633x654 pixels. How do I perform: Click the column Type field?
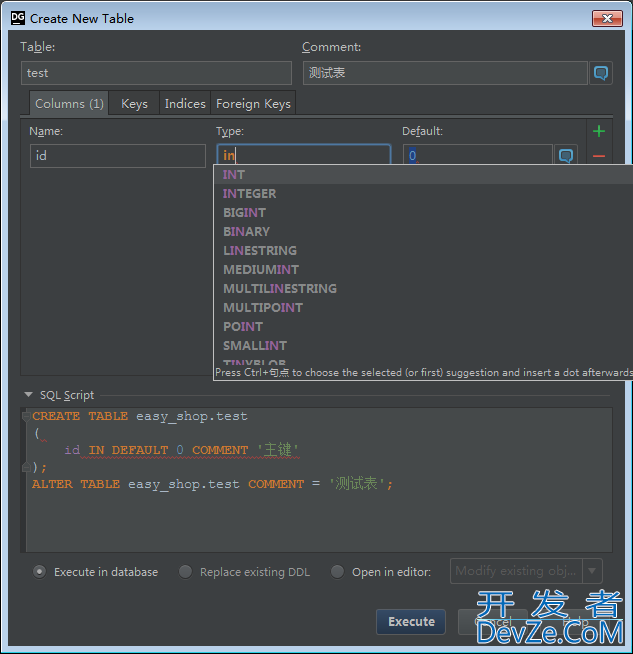304,155
